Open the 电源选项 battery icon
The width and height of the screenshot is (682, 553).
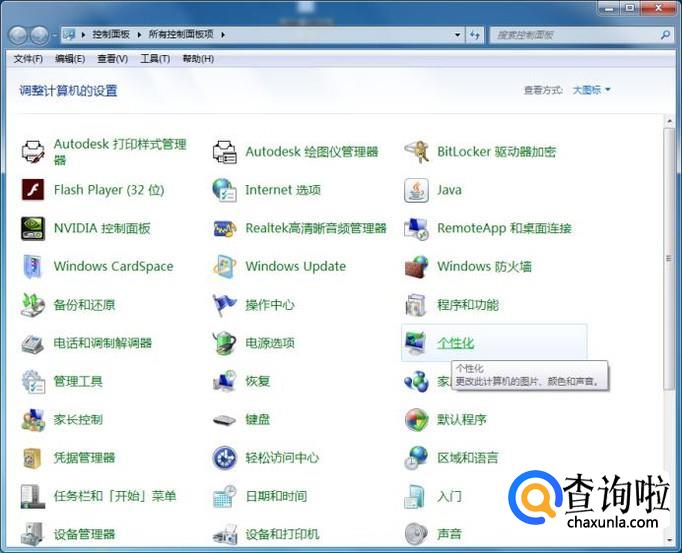click(x=224, y=343)
